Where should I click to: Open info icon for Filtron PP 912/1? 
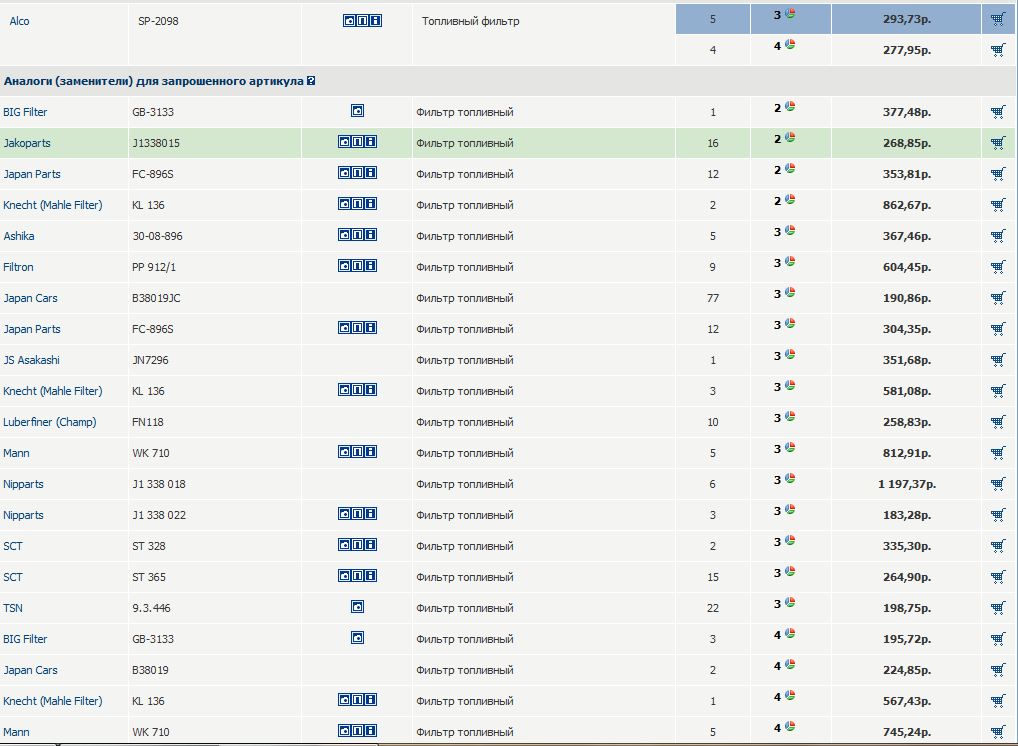coord(371,266)
